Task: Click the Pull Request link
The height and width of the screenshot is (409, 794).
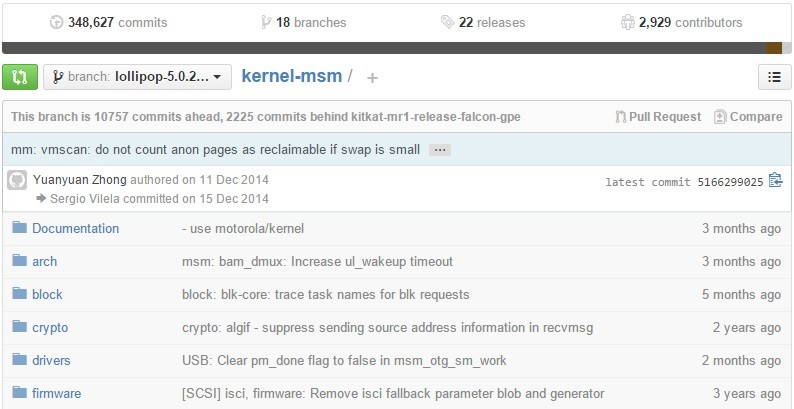Action: [x=659, y=117]
